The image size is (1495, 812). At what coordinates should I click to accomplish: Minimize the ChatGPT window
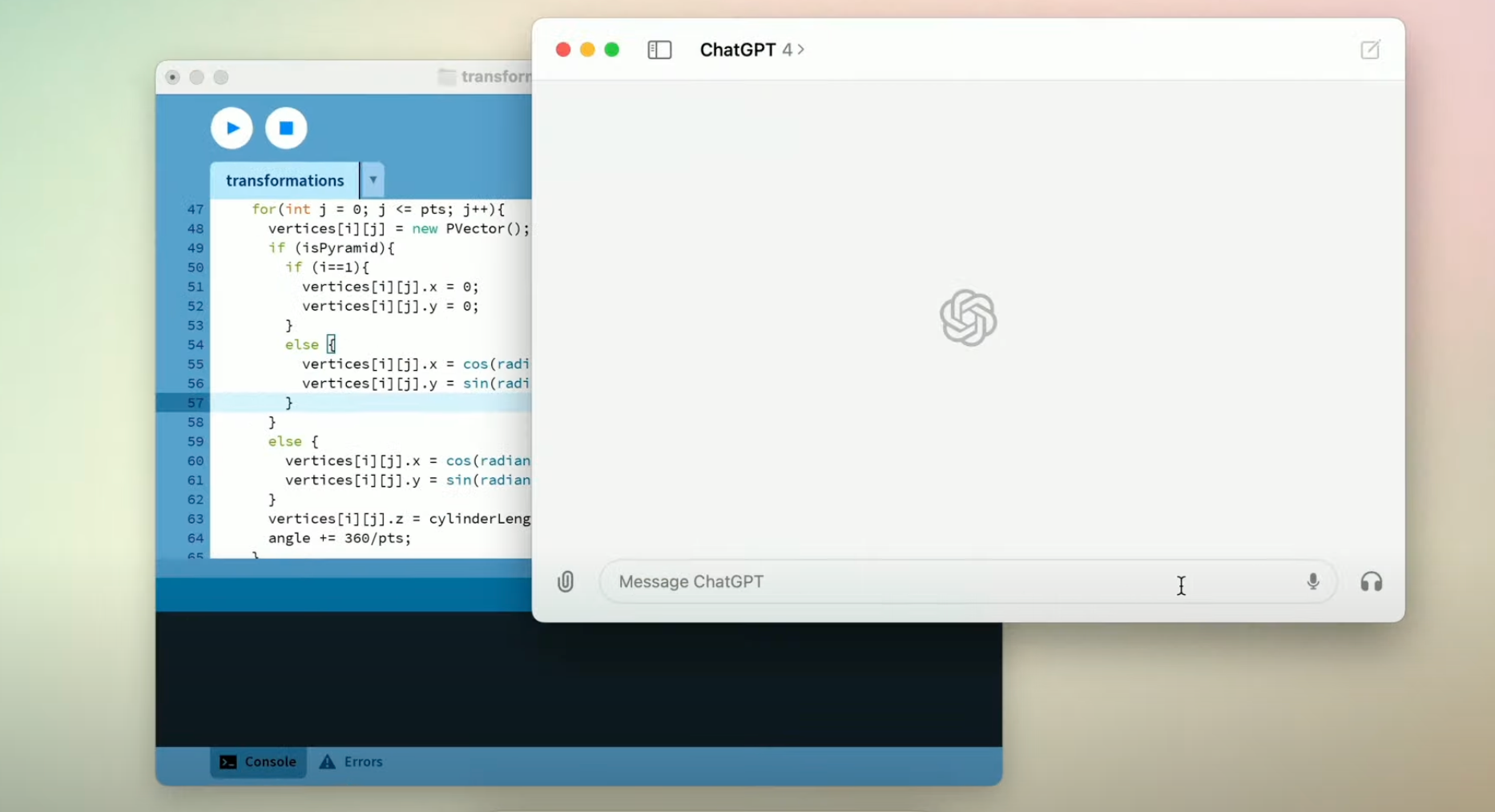pyautogui.click(x=587, y=50)
